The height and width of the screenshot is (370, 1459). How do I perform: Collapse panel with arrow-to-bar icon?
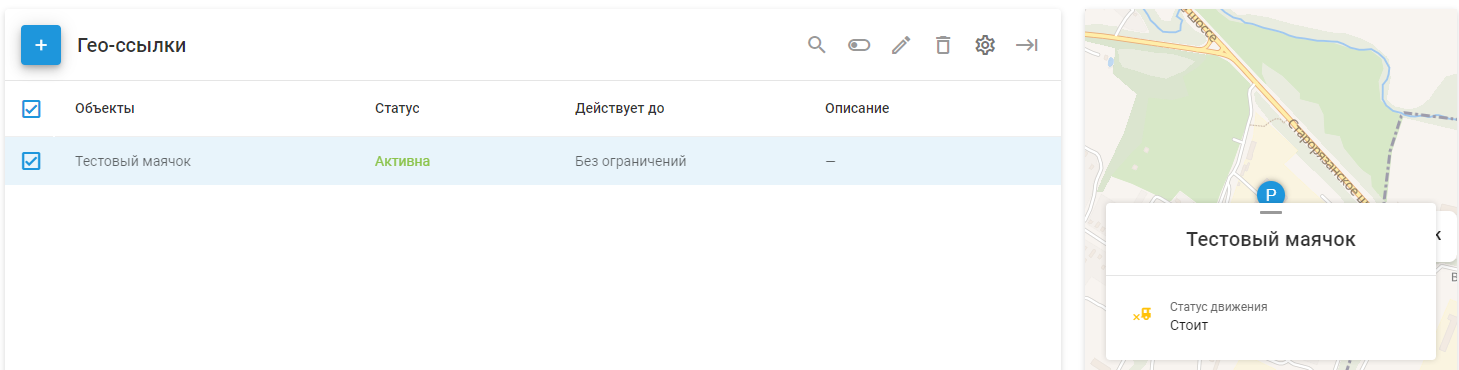pos(1027,45)
